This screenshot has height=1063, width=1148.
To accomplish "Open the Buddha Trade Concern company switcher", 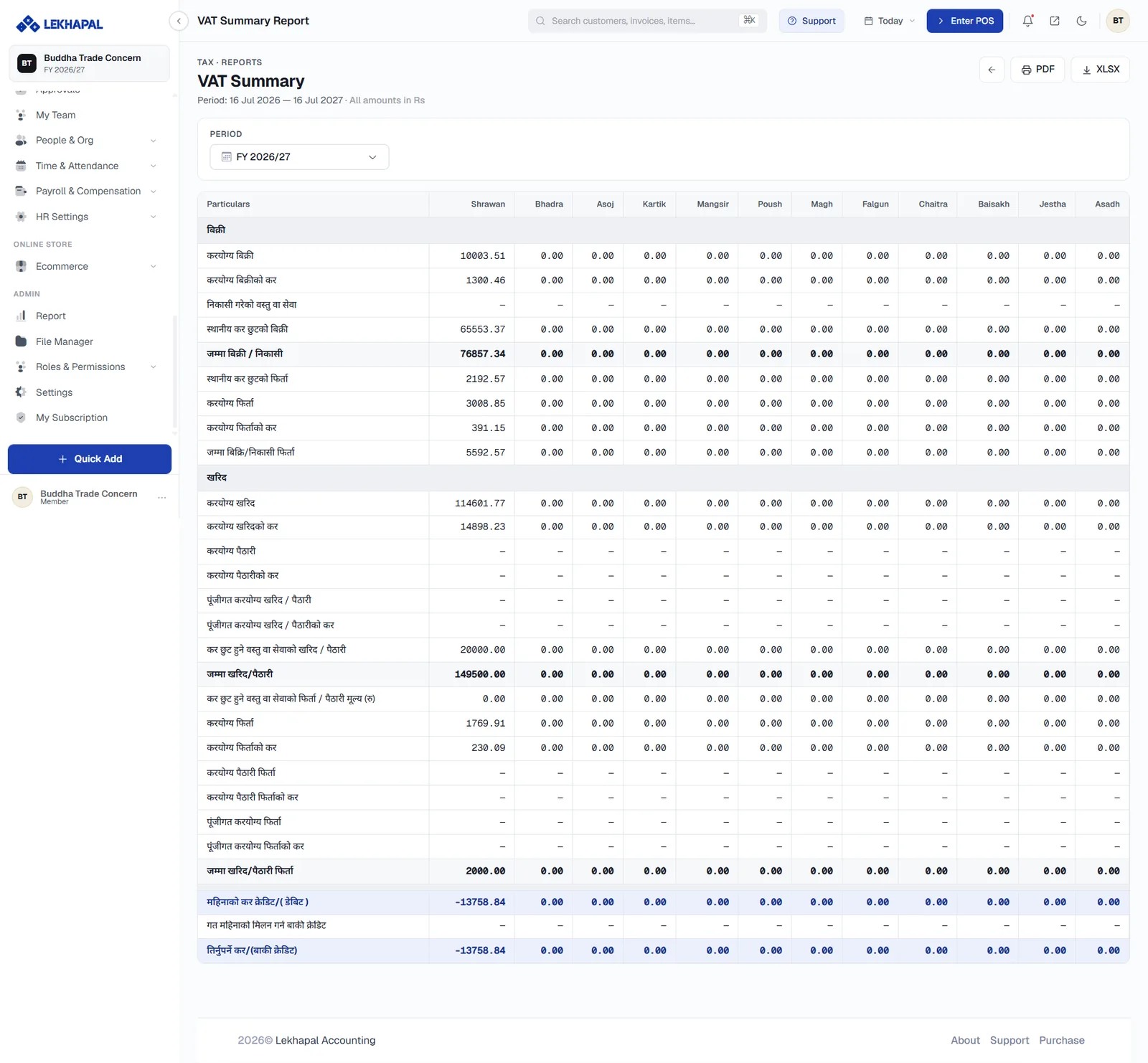I will (89, 63).
